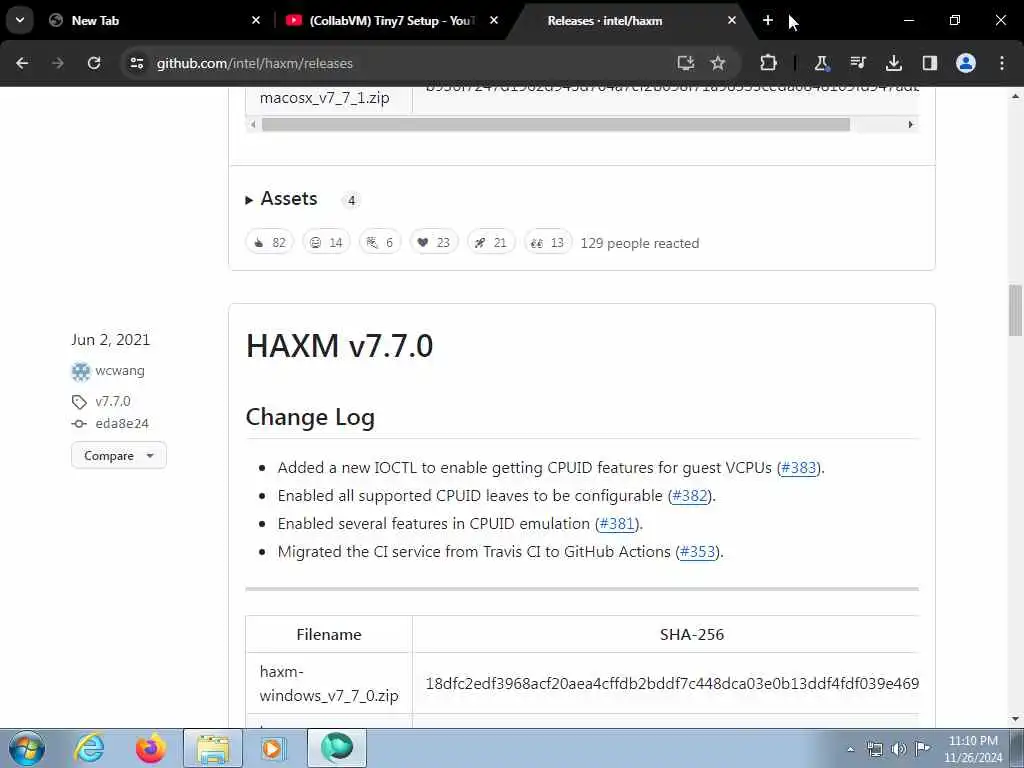The width and height of the screenshot is (1024, 768).
Task: Open the Windows Start button
Action: [x=27, y=748]
